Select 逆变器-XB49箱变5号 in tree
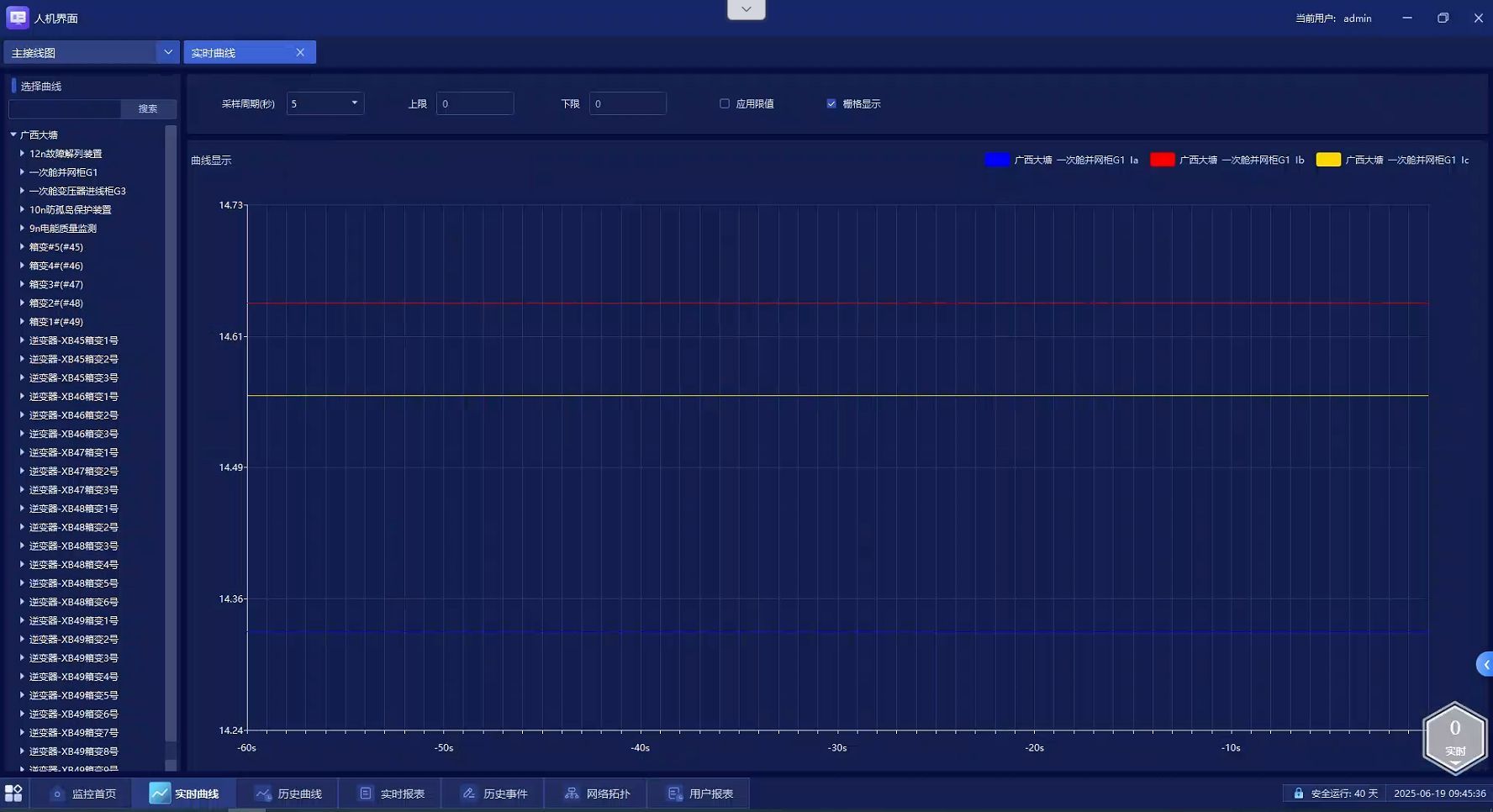 (74, 695)
